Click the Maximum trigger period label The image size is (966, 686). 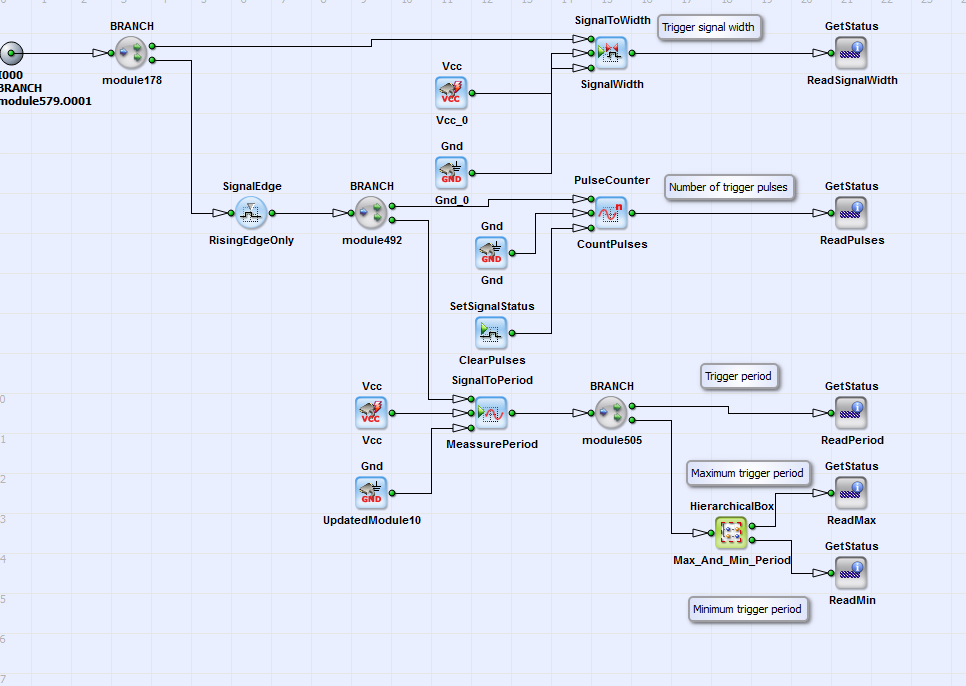point(748,473)
